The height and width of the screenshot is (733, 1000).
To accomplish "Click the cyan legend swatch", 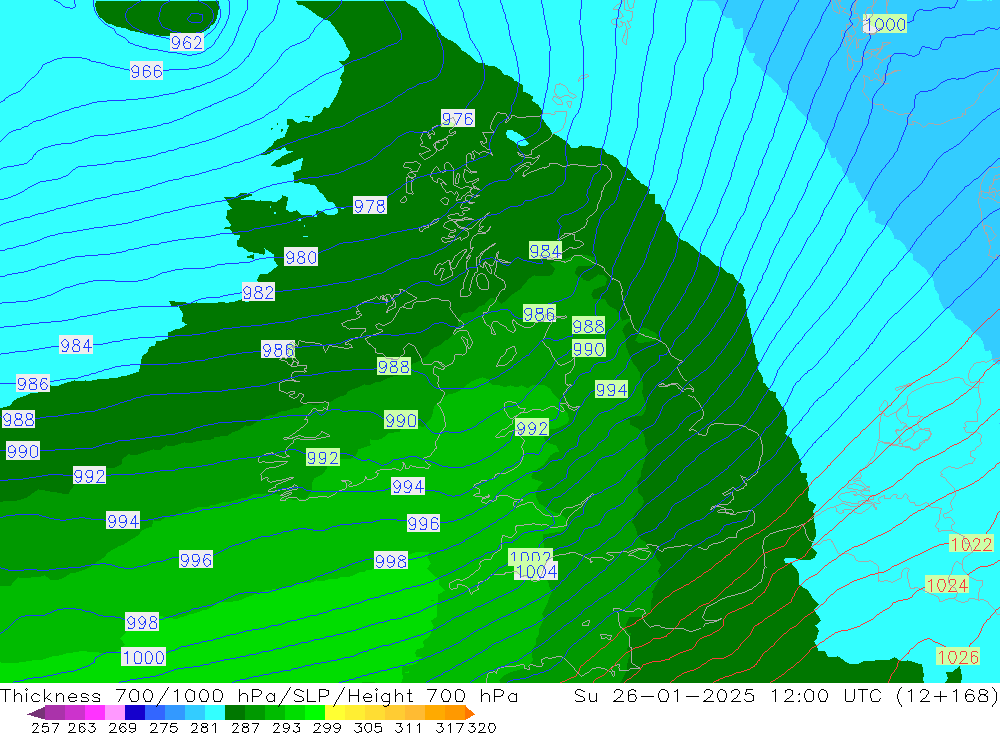I will click(215, 712).
